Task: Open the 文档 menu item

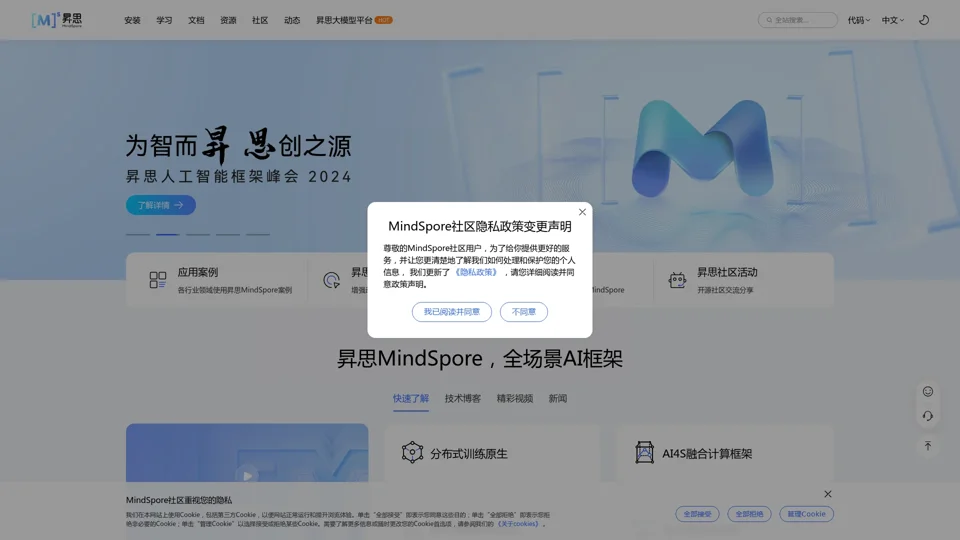Action: [196, 20]
